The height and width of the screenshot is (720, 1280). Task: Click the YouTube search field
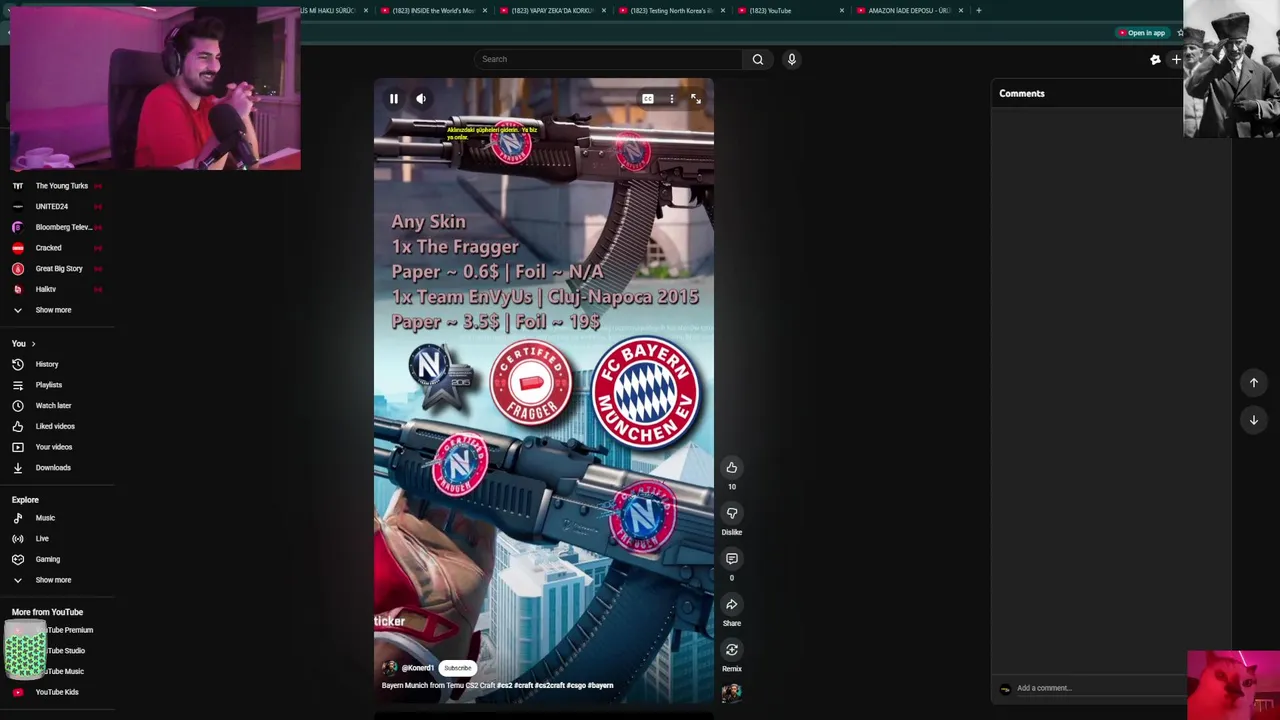click(607, 59)
